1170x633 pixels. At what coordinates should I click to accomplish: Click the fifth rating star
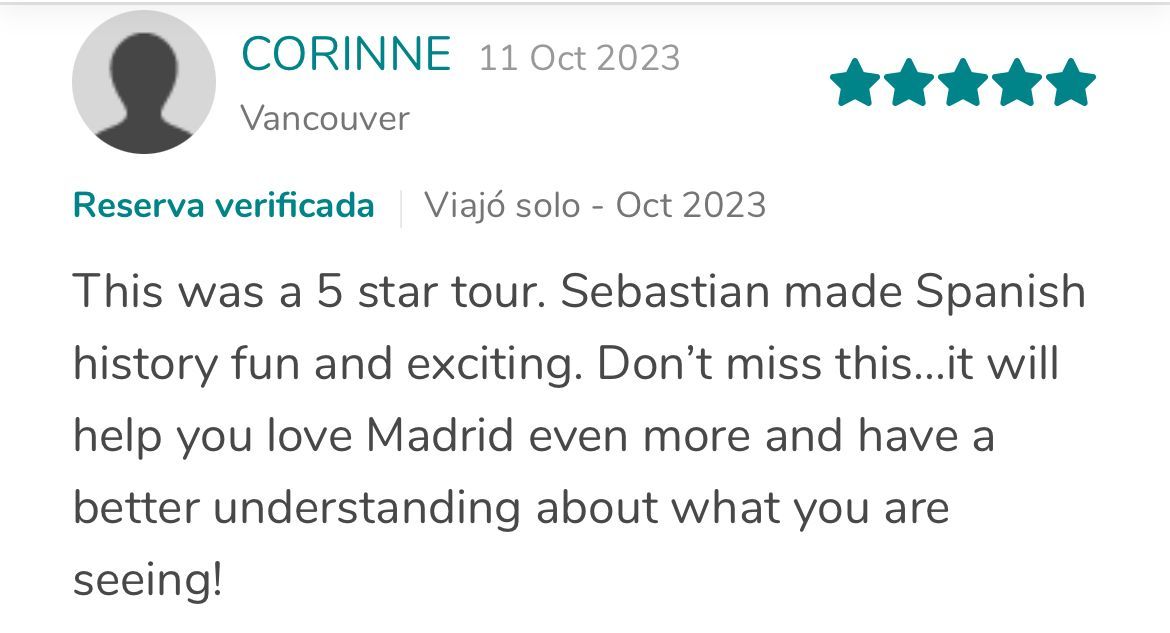click(x=1071, y=82)
